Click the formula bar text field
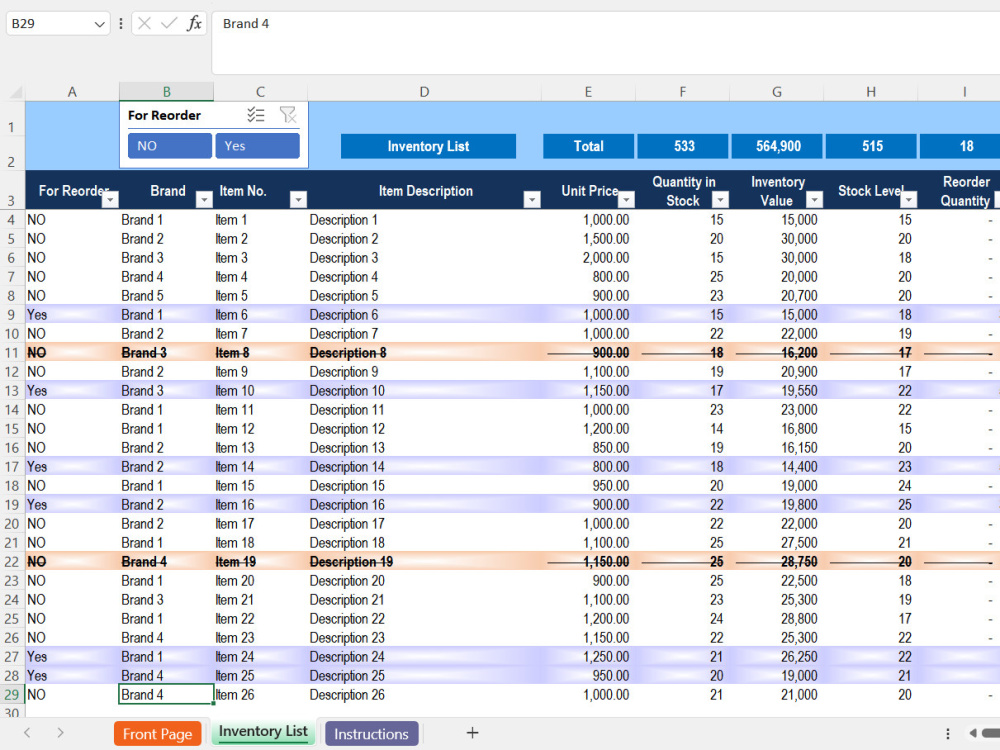Viewport: 1000px width, 750px height. [606, 42]
